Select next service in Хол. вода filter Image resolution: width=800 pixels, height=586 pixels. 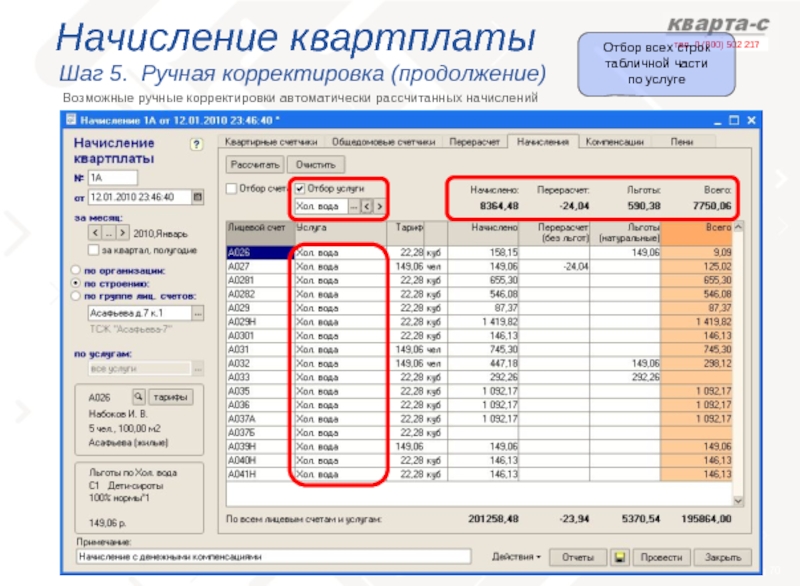(x=379, y=207)
